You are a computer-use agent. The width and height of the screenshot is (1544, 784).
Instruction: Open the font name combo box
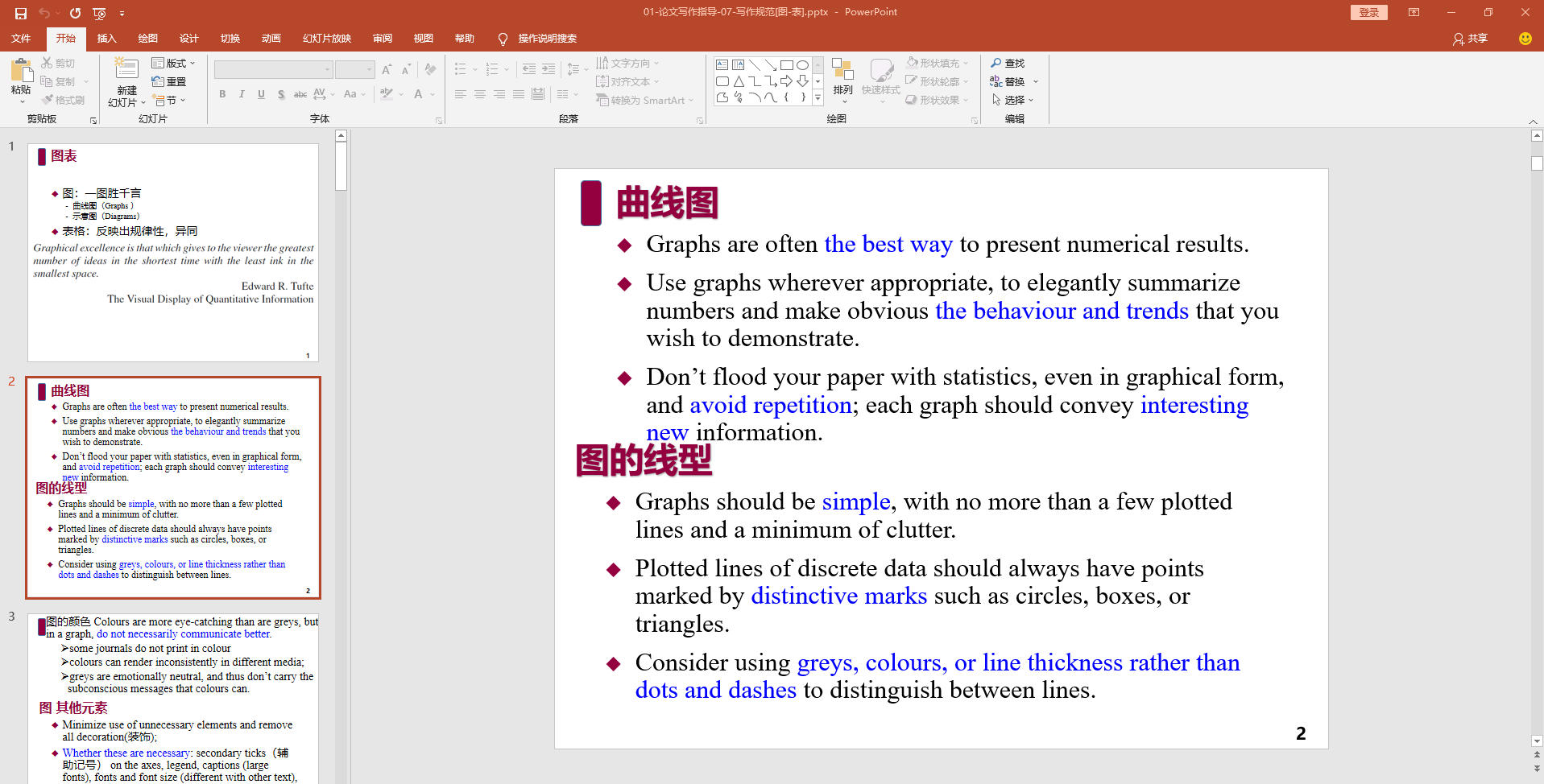pos(273,70)
